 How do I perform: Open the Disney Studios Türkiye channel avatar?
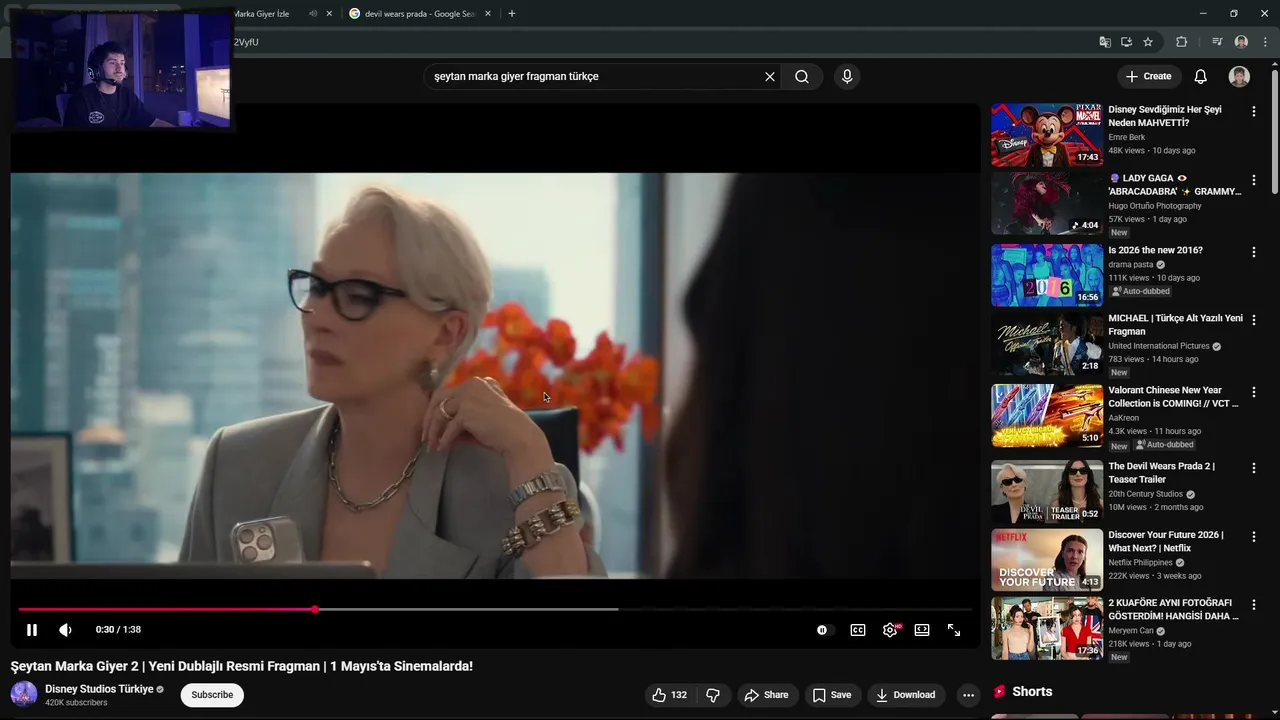coord(24,694)
